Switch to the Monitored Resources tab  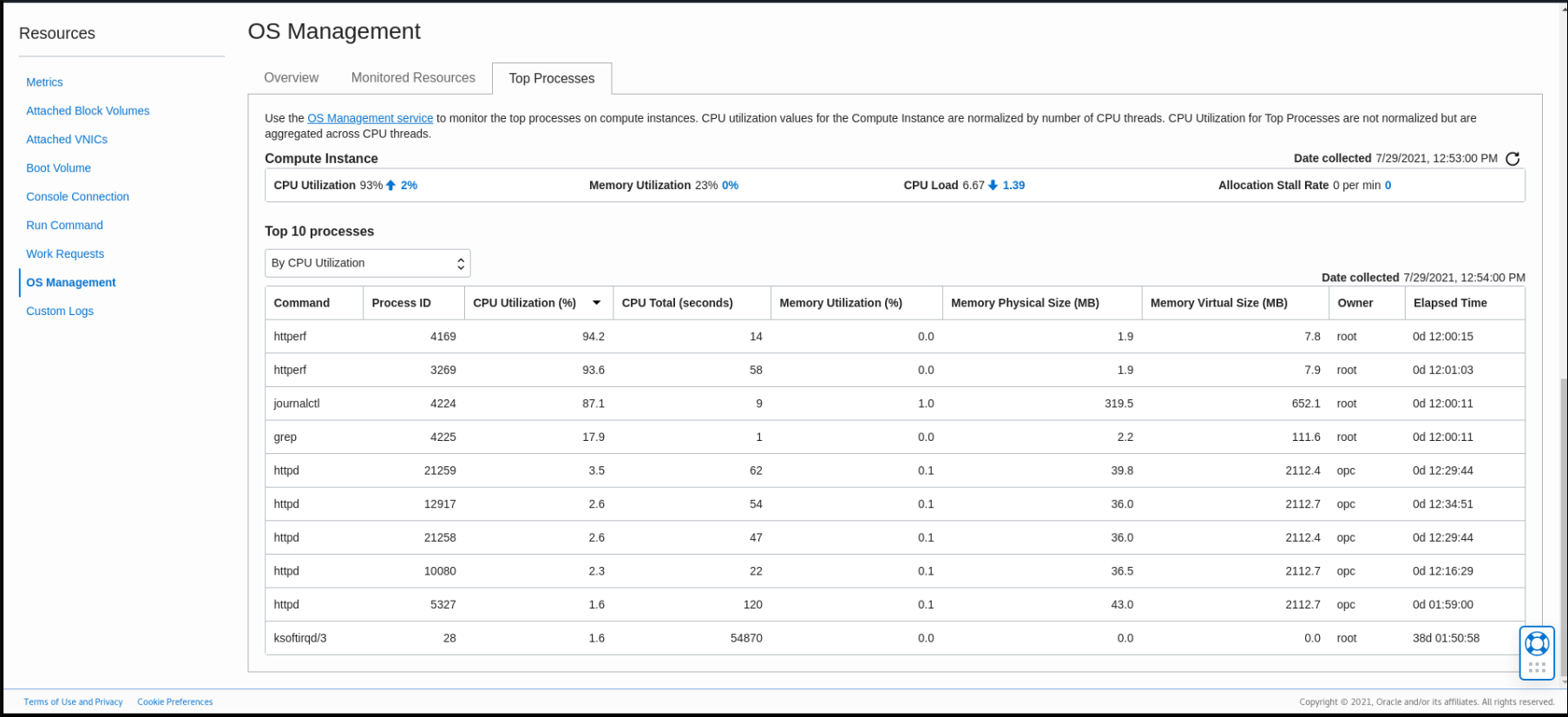click(413, 78)
